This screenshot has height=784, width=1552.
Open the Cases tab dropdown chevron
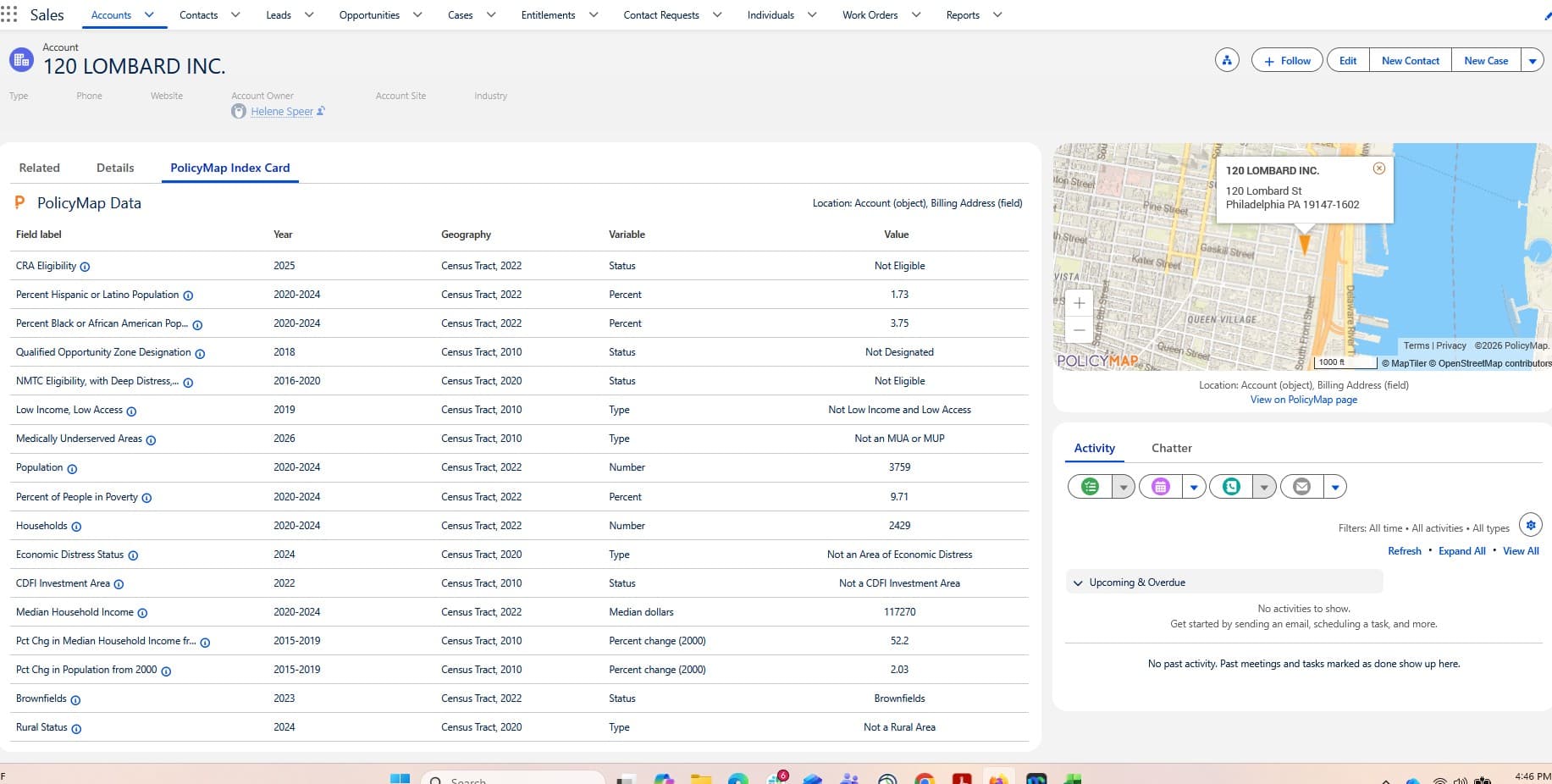(x=491, y=14)
